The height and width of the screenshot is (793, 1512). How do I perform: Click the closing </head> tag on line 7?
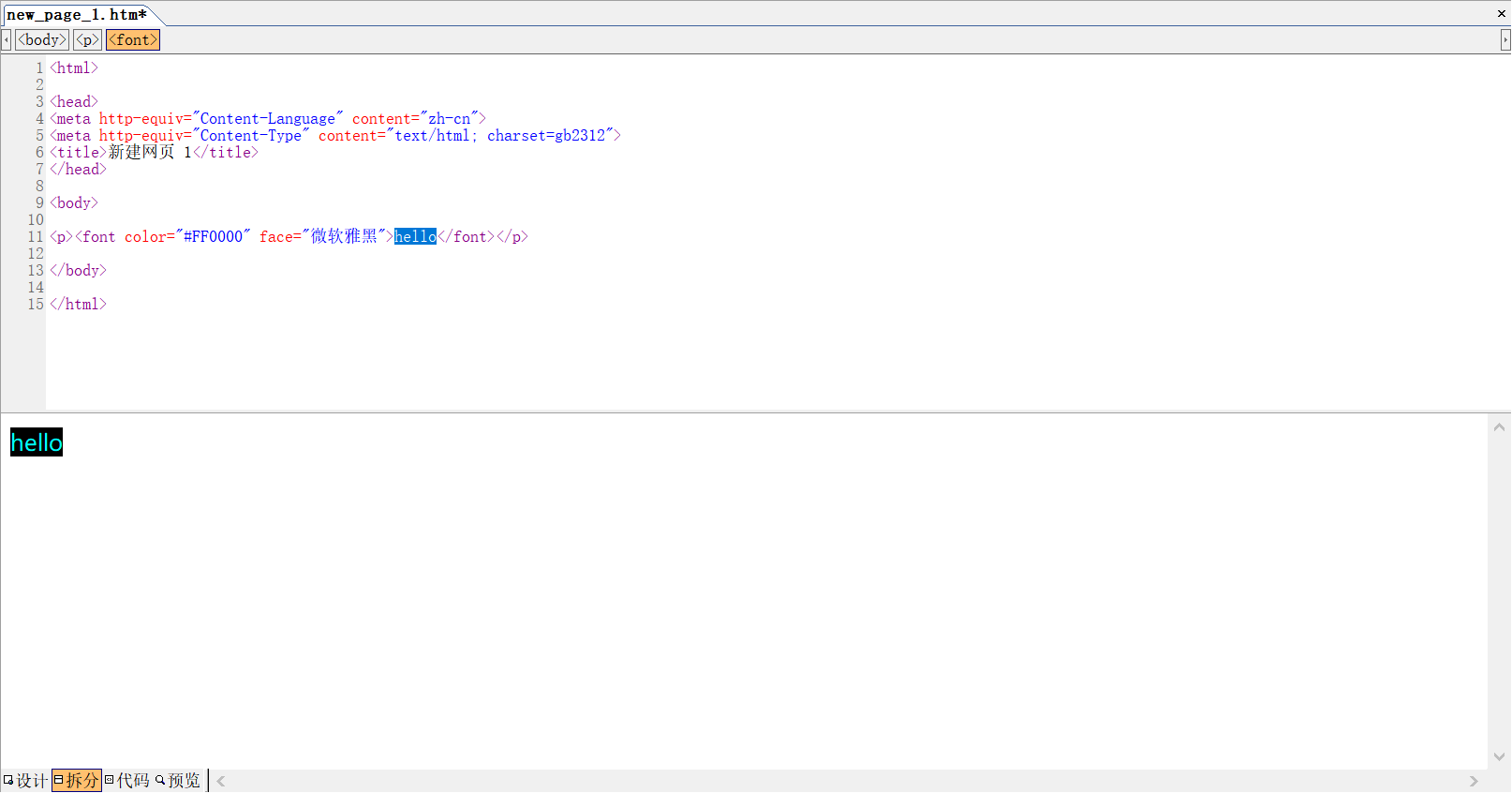pos(79,169)
